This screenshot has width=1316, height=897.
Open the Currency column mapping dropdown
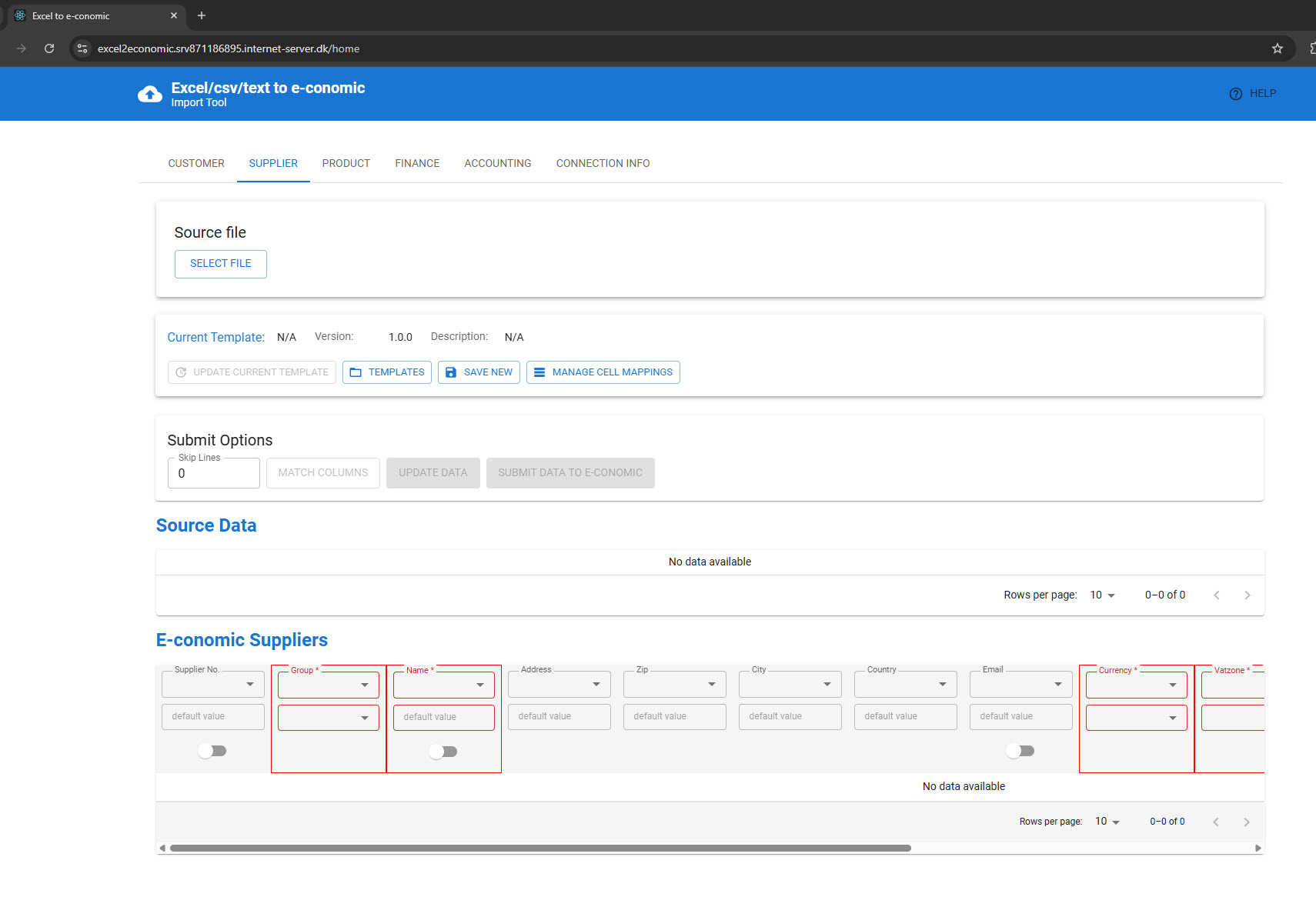(x=1137, y=685)
